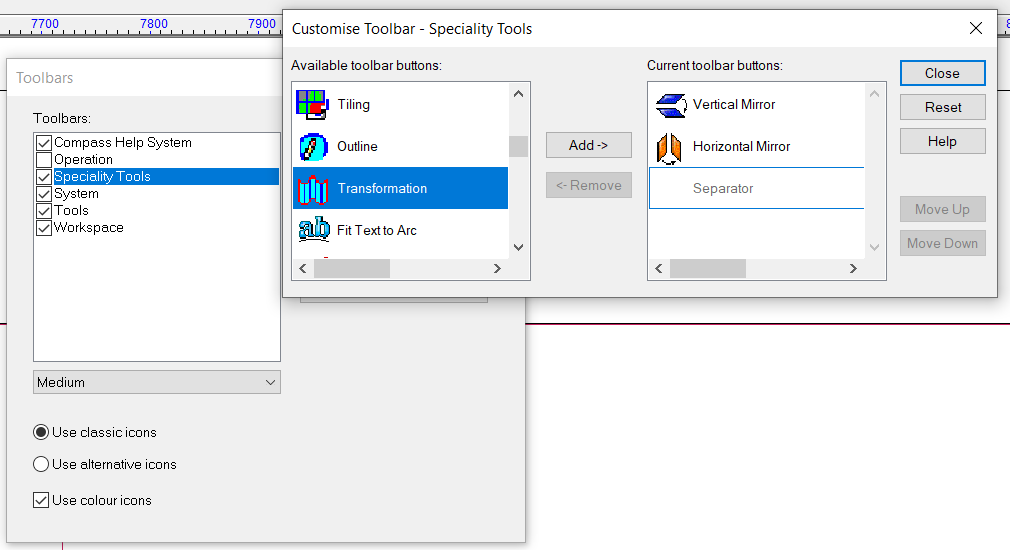Click the Transformation tool icon
Image resolution: width=1010 pixels, height=550 pixels.
312,189
